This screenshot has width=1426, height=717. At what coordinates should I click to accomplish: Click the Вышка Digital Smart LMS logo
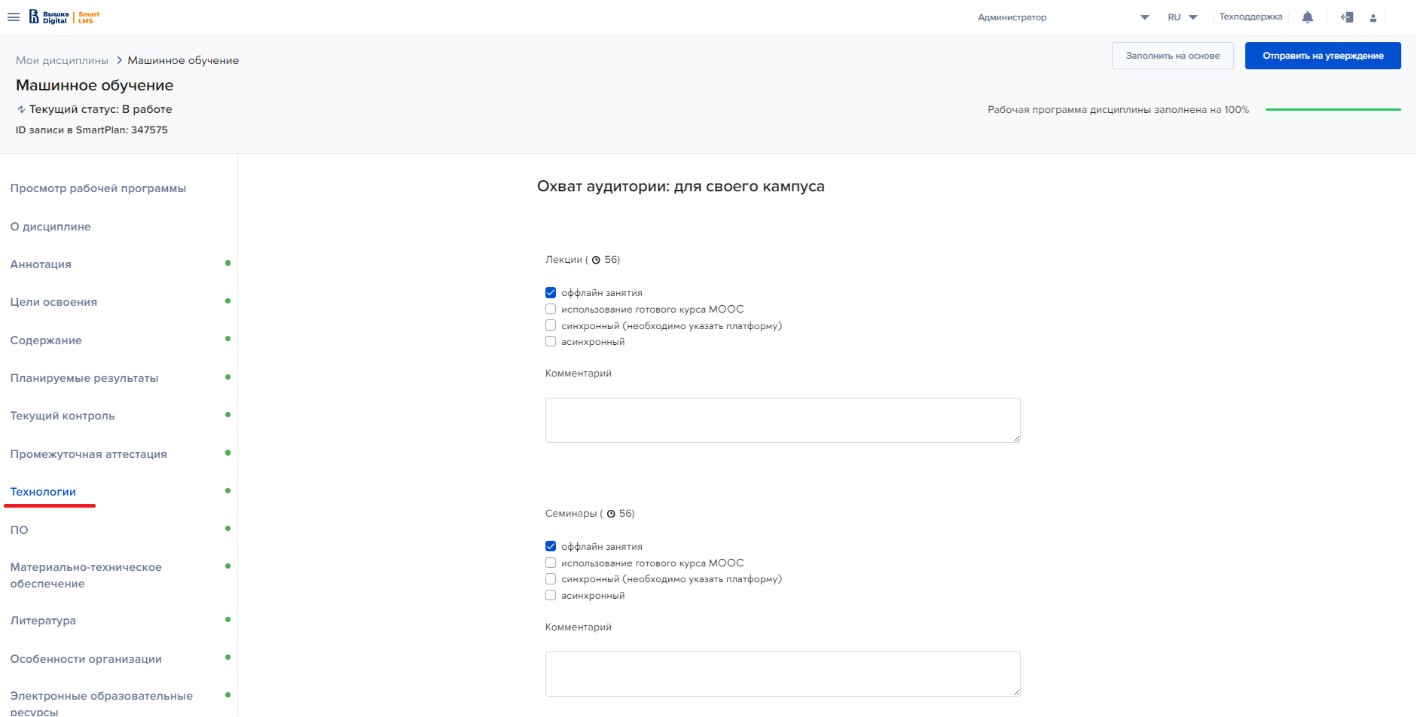click(x=64, y=17)
